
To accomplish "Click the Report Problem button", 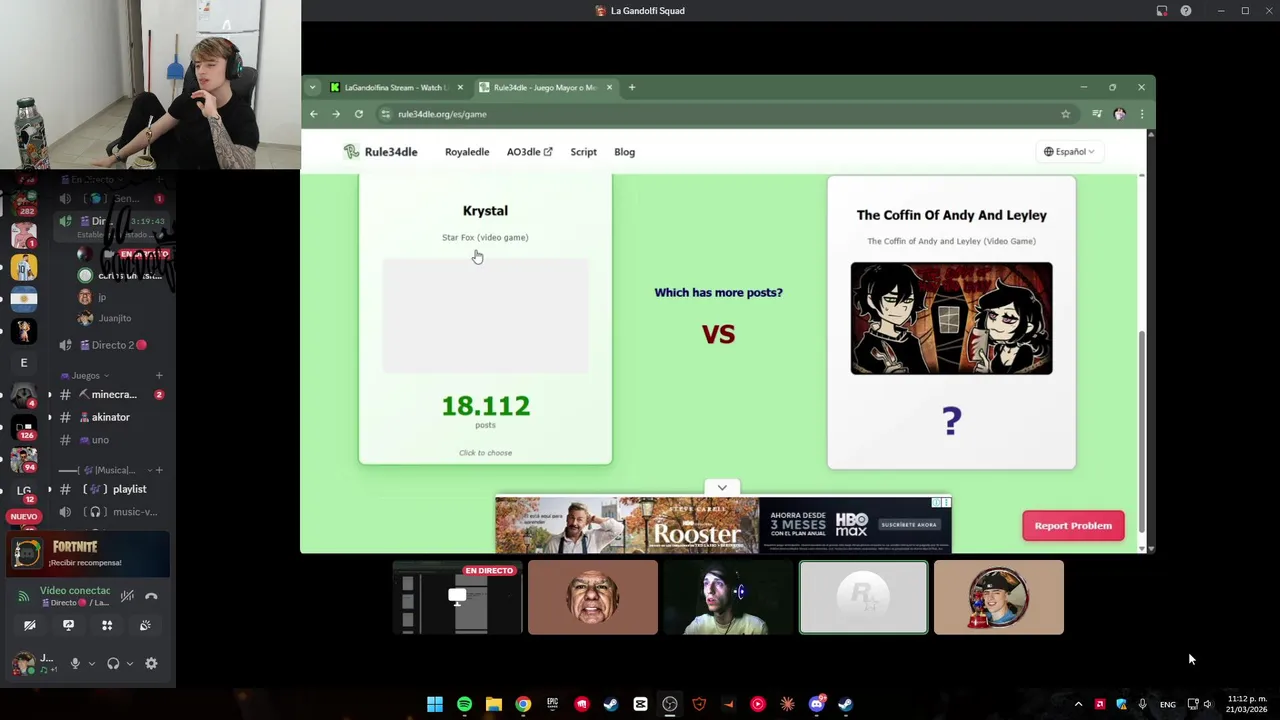I will point(1073,526).
